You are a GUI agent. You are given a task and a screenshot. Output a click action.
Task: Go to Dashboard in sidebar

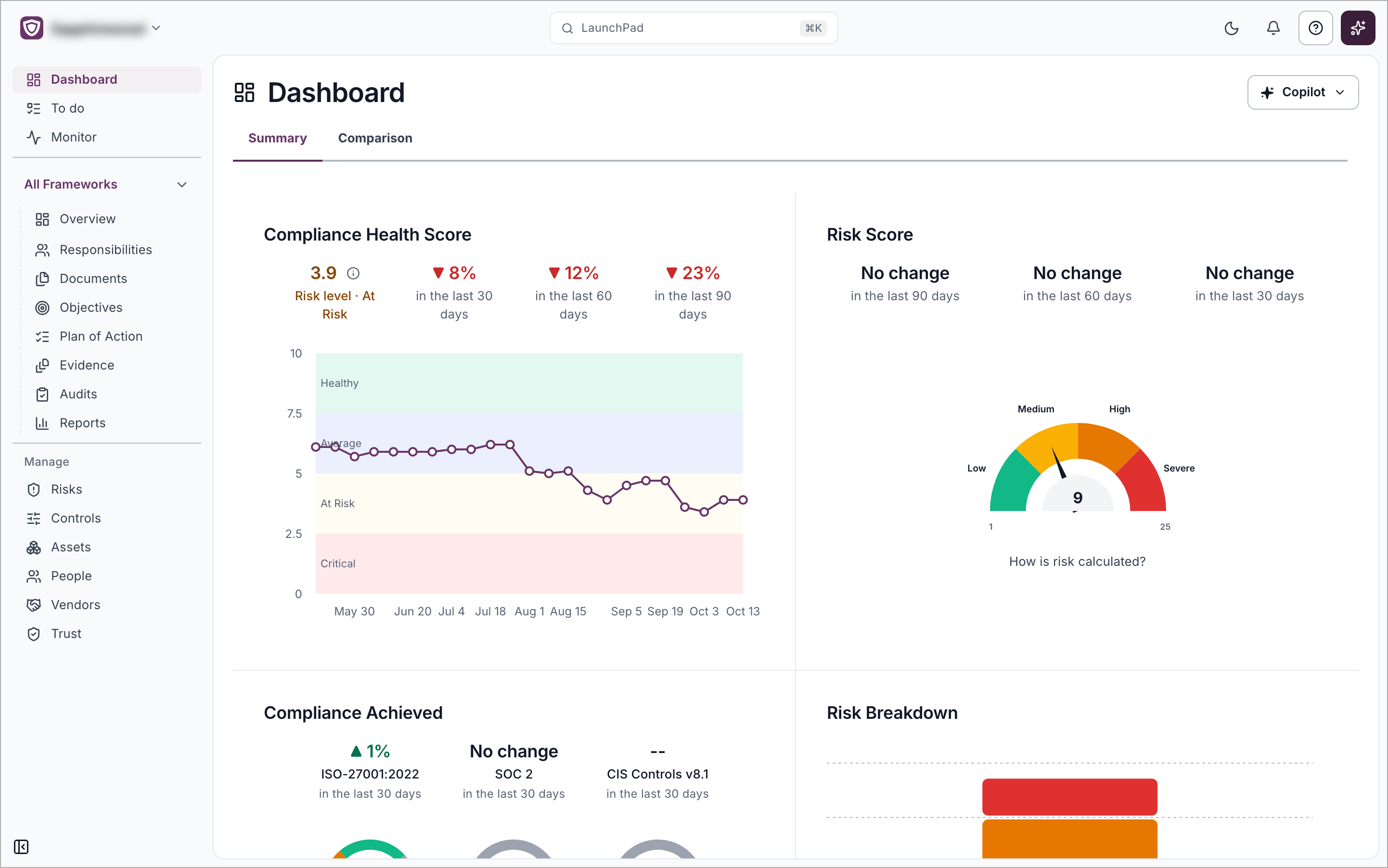coord(107,79)
